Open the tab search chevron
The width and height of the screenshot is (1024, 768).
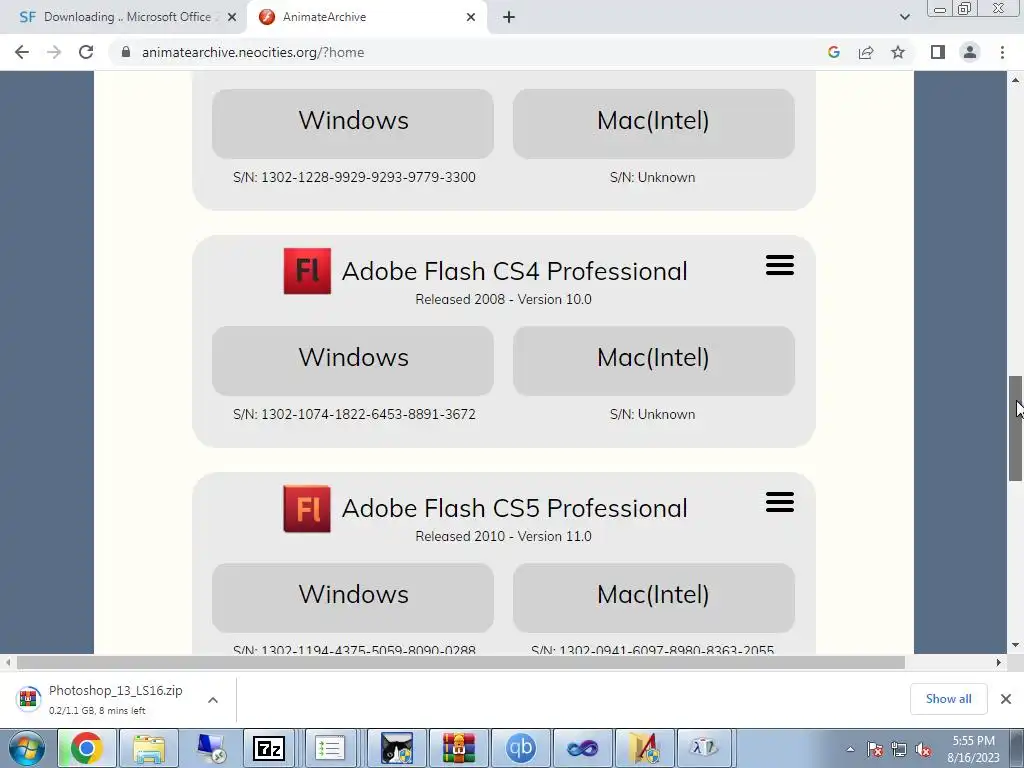tap(904, 18)
